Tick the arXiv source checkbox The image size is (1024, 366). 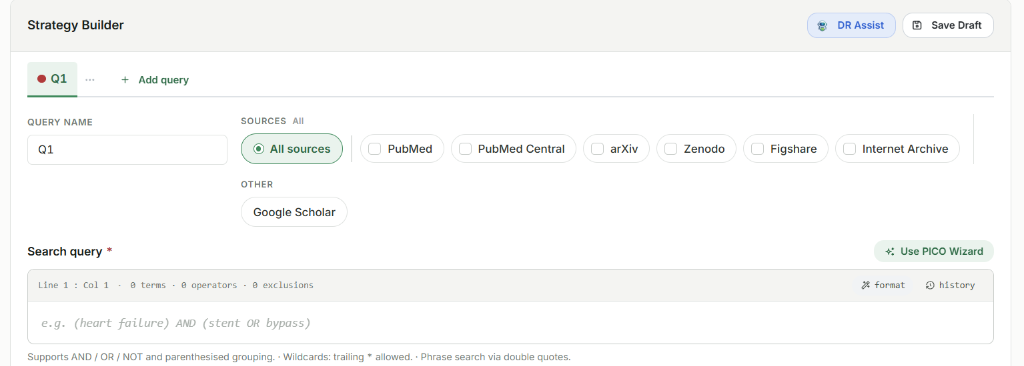pyautogui.click(x=598, y=149)
